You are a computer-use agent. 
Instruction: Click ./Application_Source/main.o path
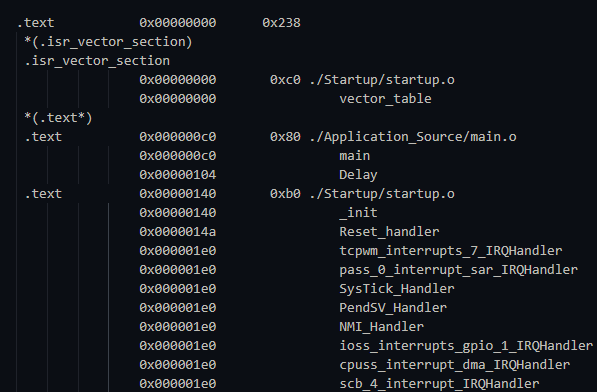(x=413, y=137)
